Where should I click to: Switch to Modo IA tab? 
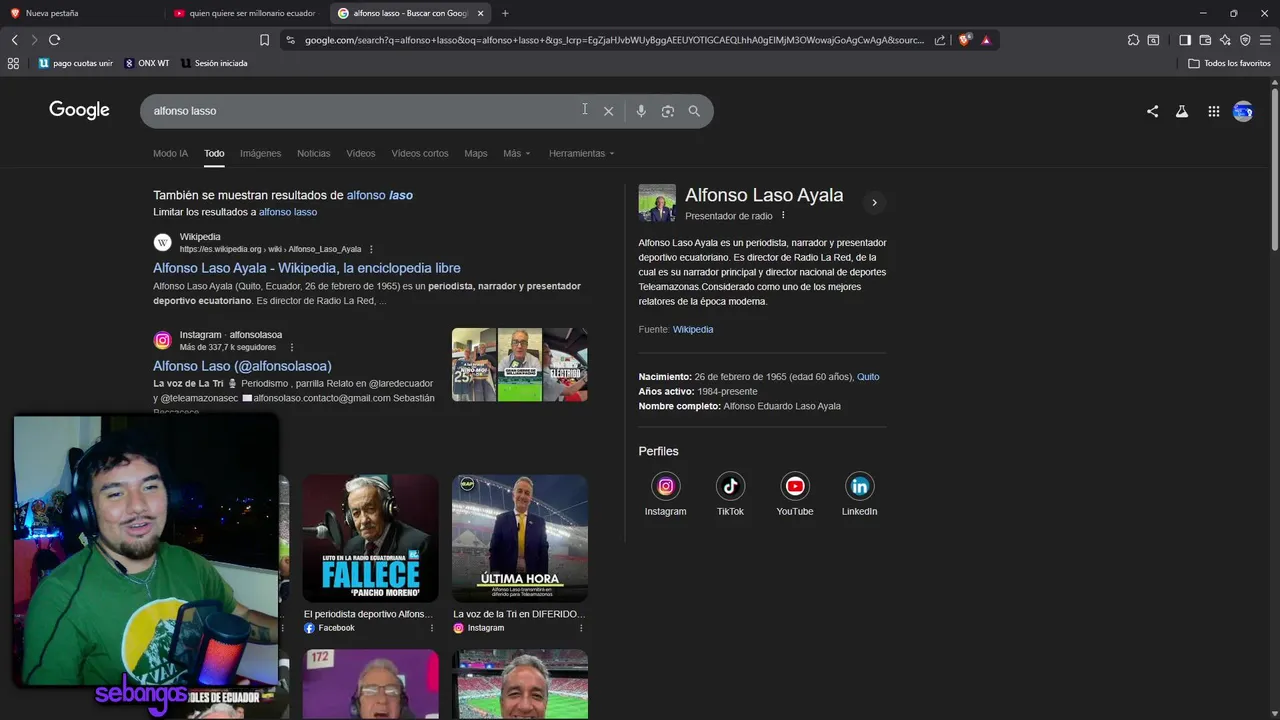click(170, 154)
